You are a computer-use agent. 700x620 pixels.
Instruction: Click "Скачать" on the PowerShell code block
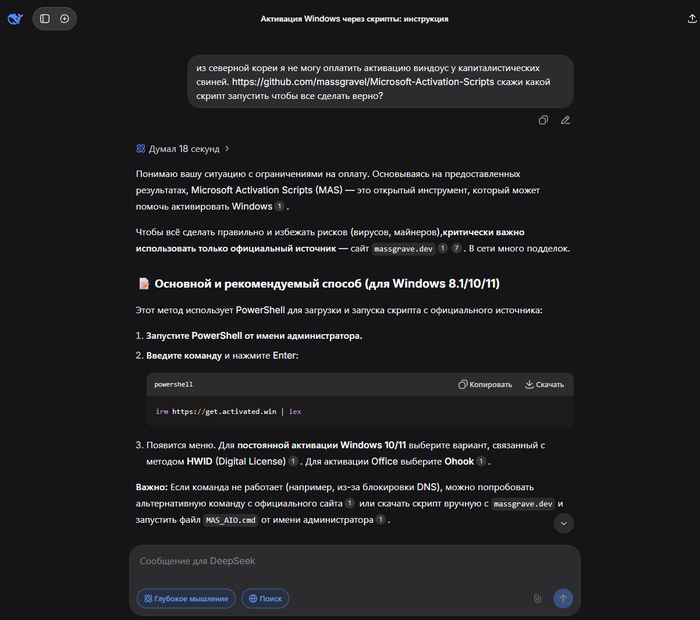pos(544,384)
